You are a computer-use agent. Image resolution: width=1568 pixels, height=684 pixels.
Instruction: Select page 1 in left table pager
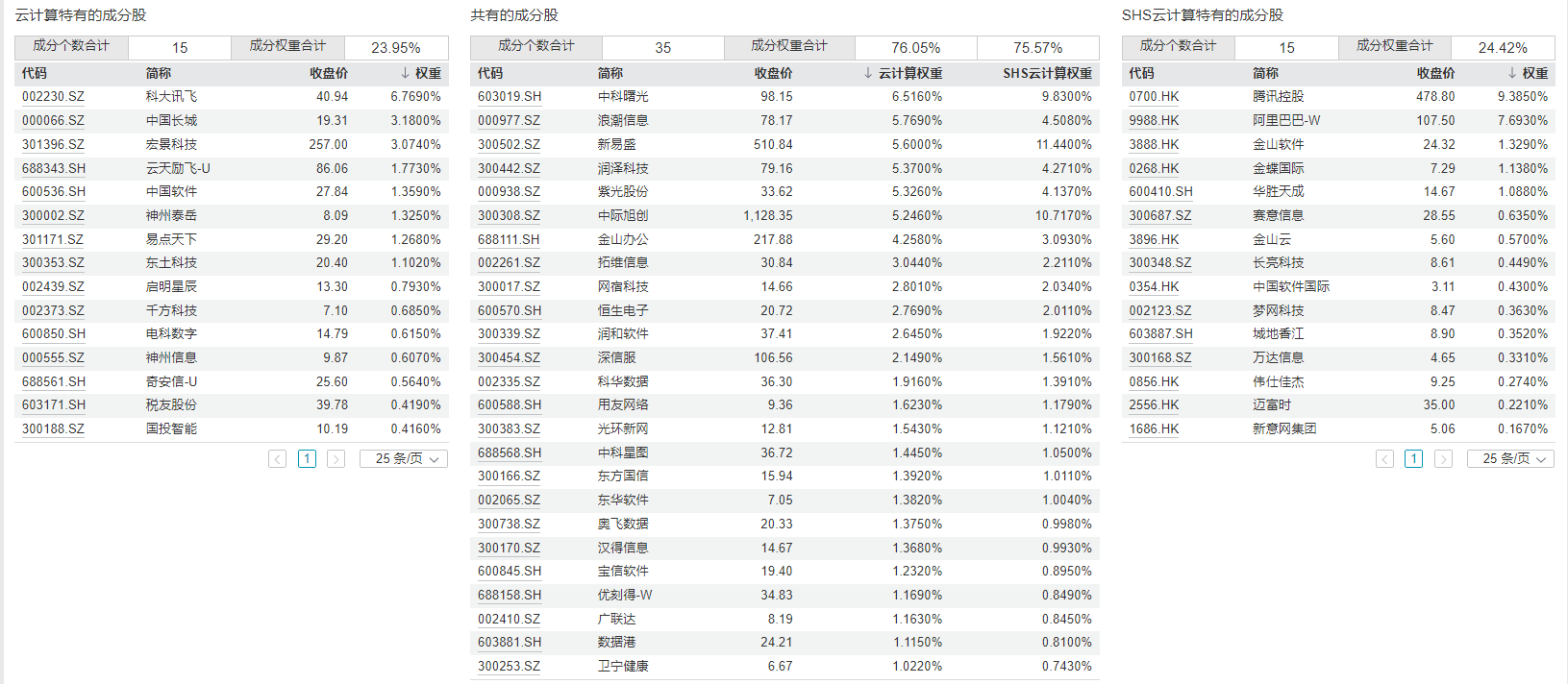tap(307, 459)
